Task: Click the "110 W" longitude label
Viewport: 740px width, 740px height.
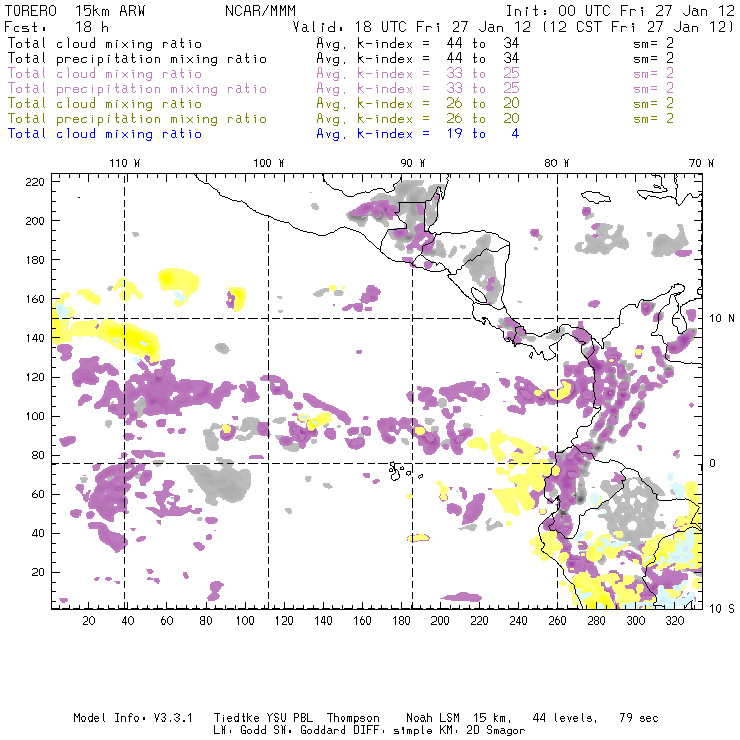Action: point(125,163)
